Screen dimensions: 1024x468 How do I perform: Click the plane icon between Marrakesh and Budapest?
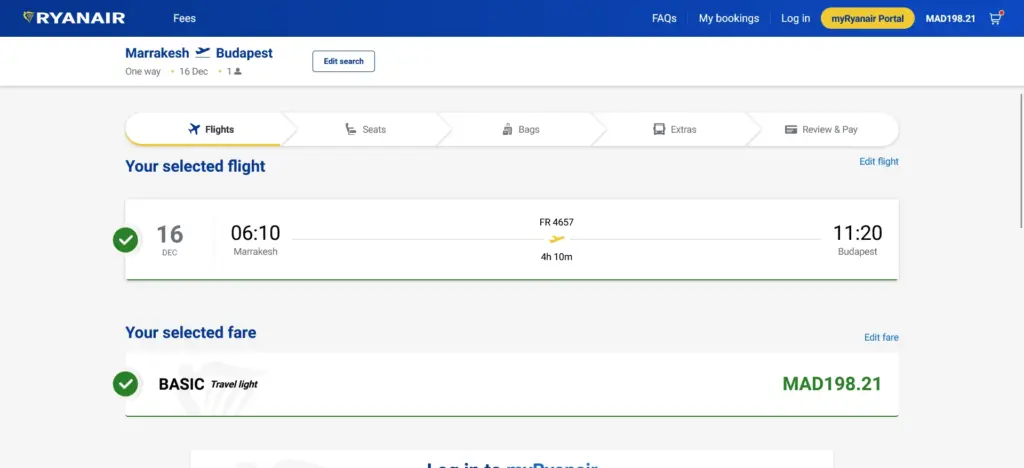[x=203, y=52]
